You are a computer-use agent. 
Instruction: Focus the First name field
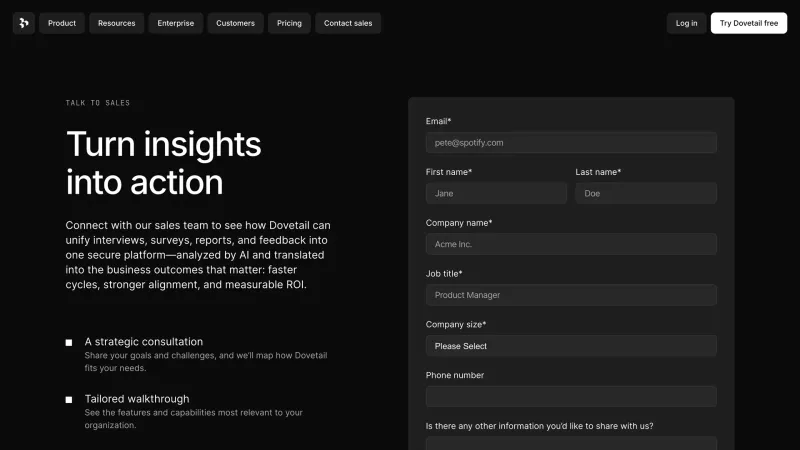pyautogui.click(x=496, y=193)
